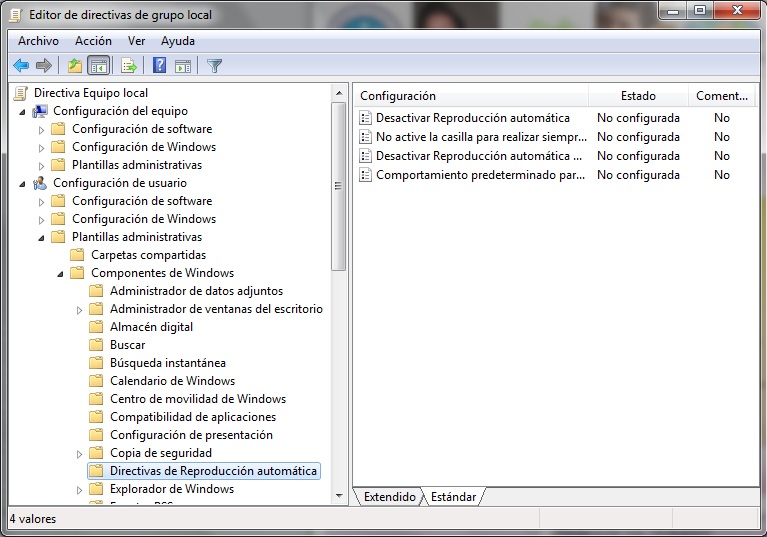Collapse the Componentes de Windows node
The width and height of the screenshot is (767, 537).
(61, 274)
